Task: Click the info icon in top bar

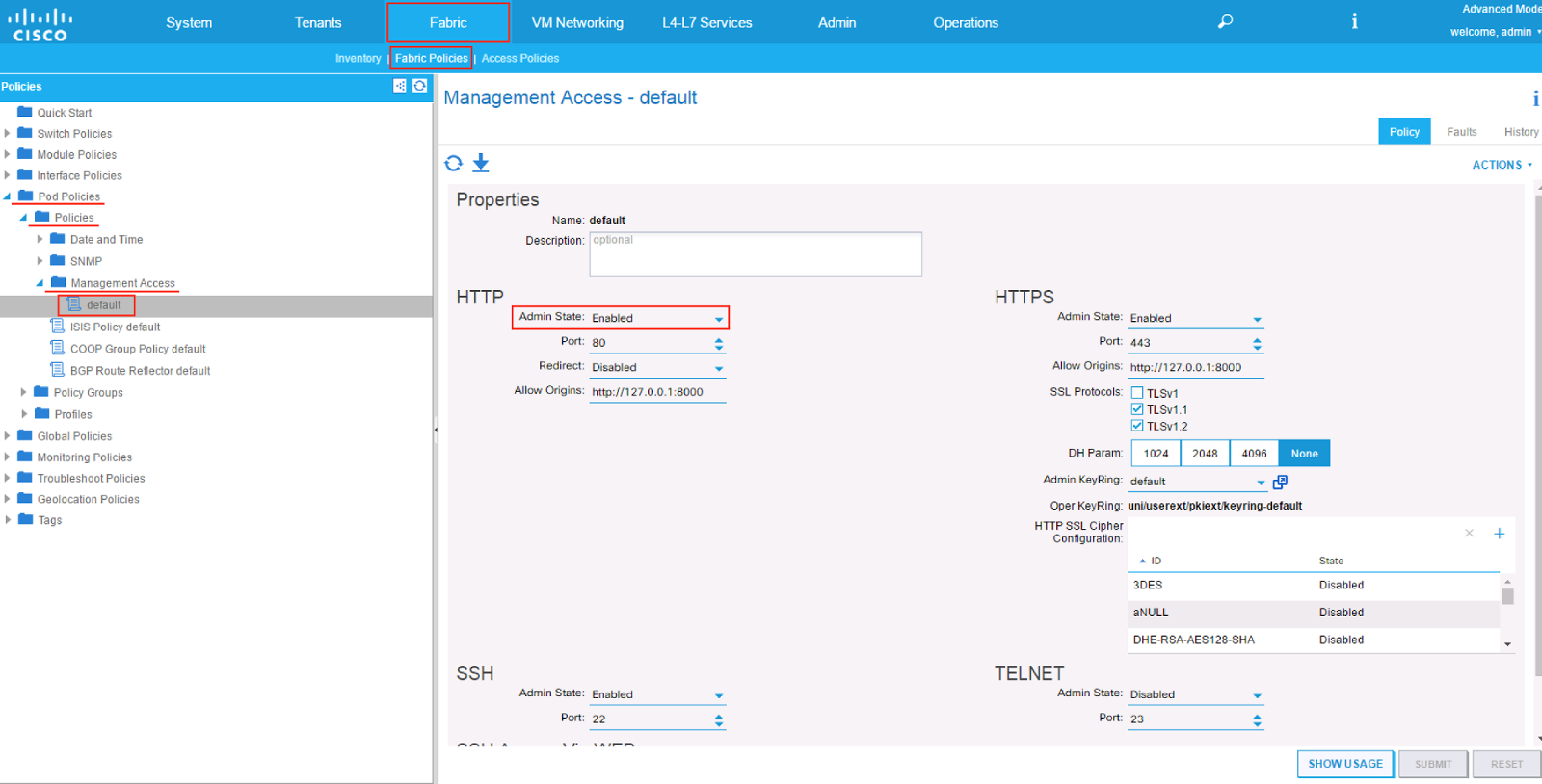Action: click(x=1354, y=21)
